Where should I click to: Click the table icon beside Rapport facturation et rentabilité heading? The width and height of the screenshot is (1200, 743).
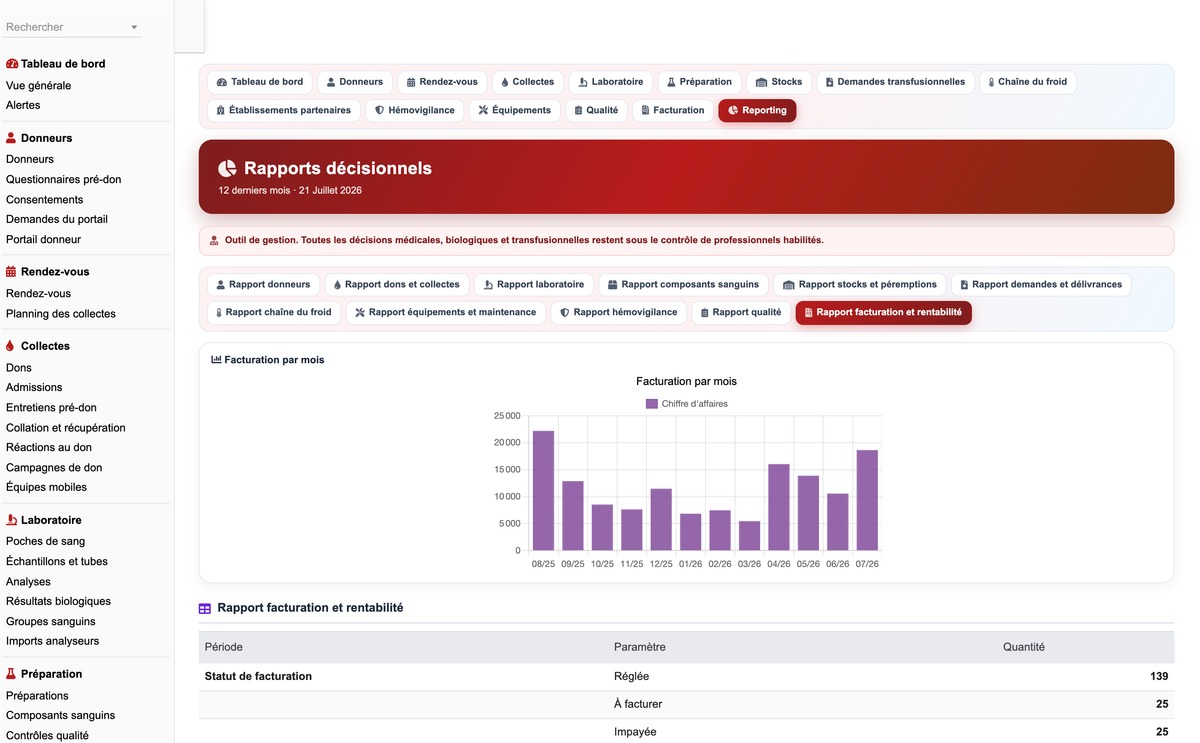click(x=205, y=608)
